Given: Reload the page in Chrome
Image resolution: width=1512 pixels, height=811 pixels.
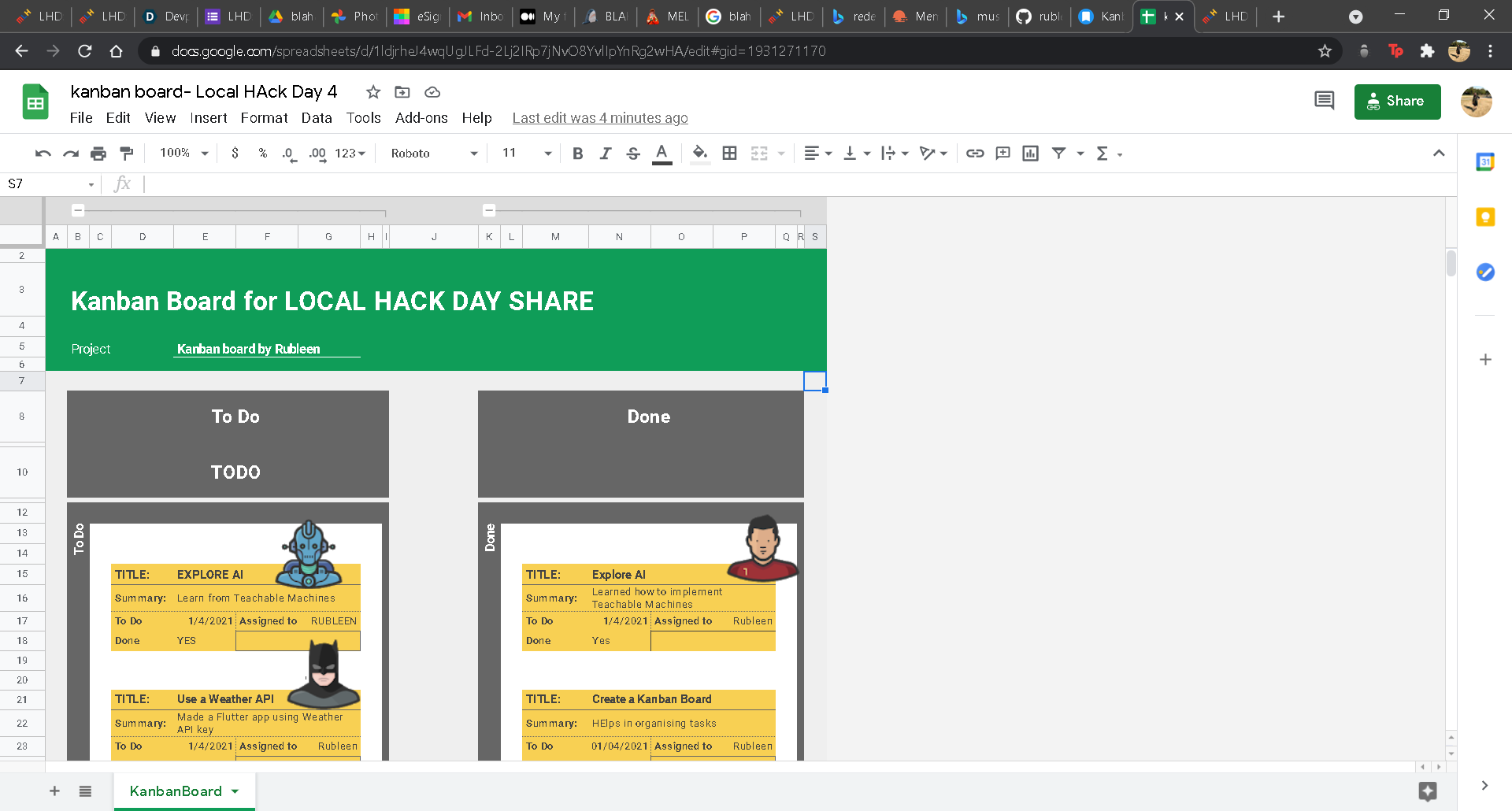Looking at the screenshot, I should tap(85, 51).
